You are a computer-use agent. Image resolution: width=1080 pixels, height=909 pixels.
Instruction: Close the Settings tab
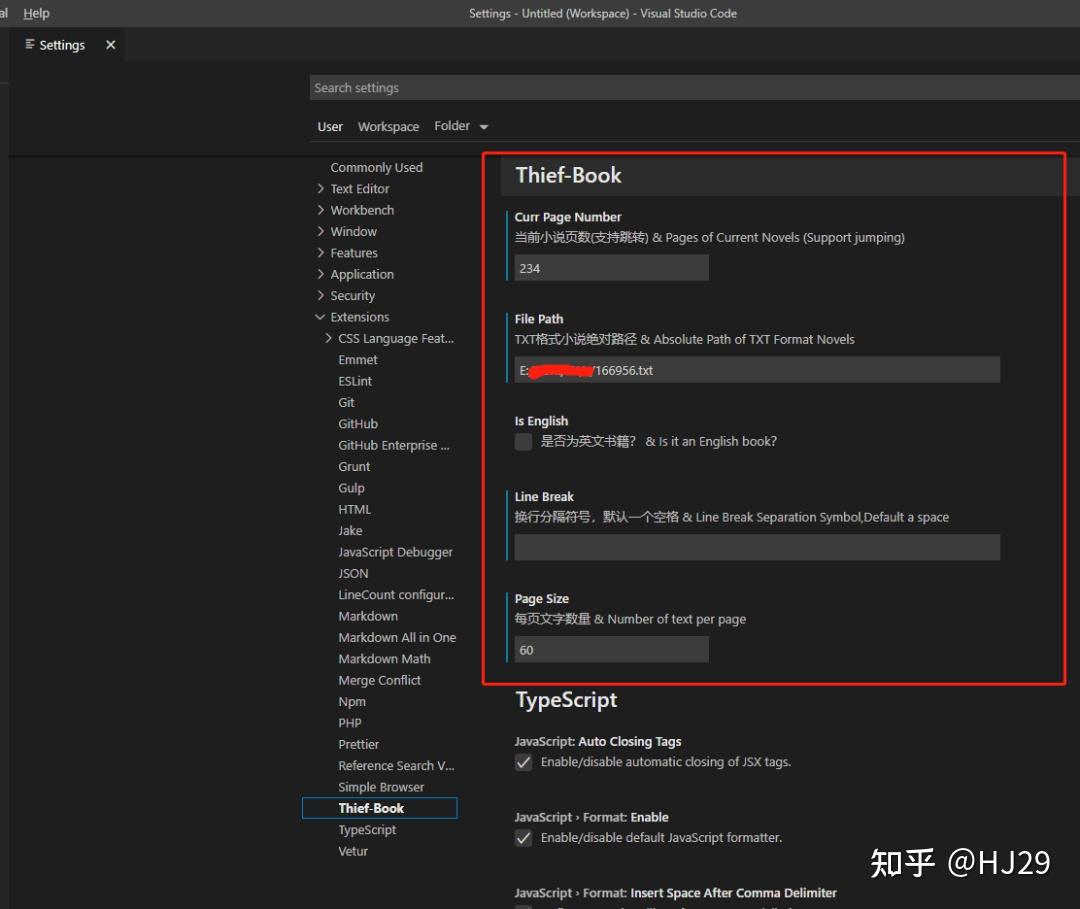110,45
